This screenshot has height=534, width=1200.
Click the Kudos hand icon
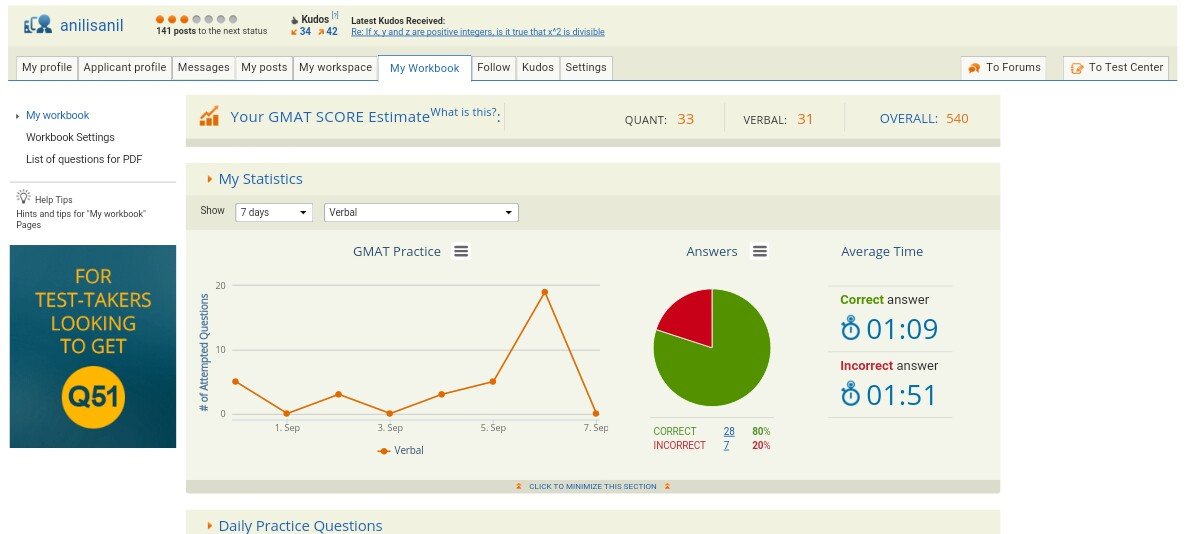293,19
